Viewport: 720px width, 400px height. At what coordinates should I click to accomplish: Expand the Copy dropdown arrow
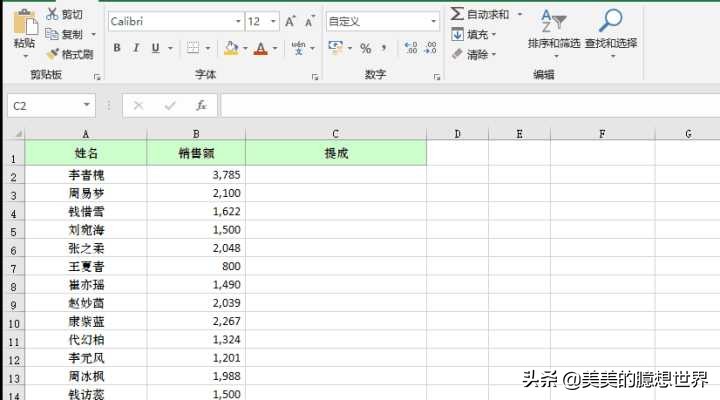click(x=93, y=34)
